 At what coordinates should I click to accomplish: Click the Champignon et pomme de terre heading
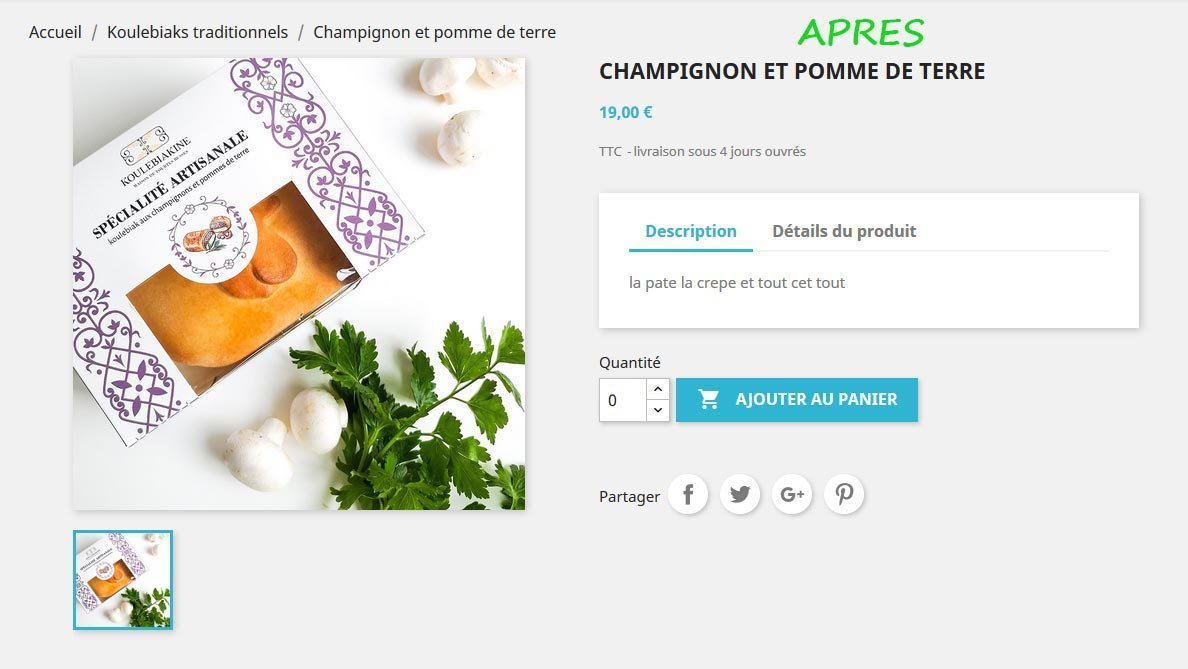(793, 71)
